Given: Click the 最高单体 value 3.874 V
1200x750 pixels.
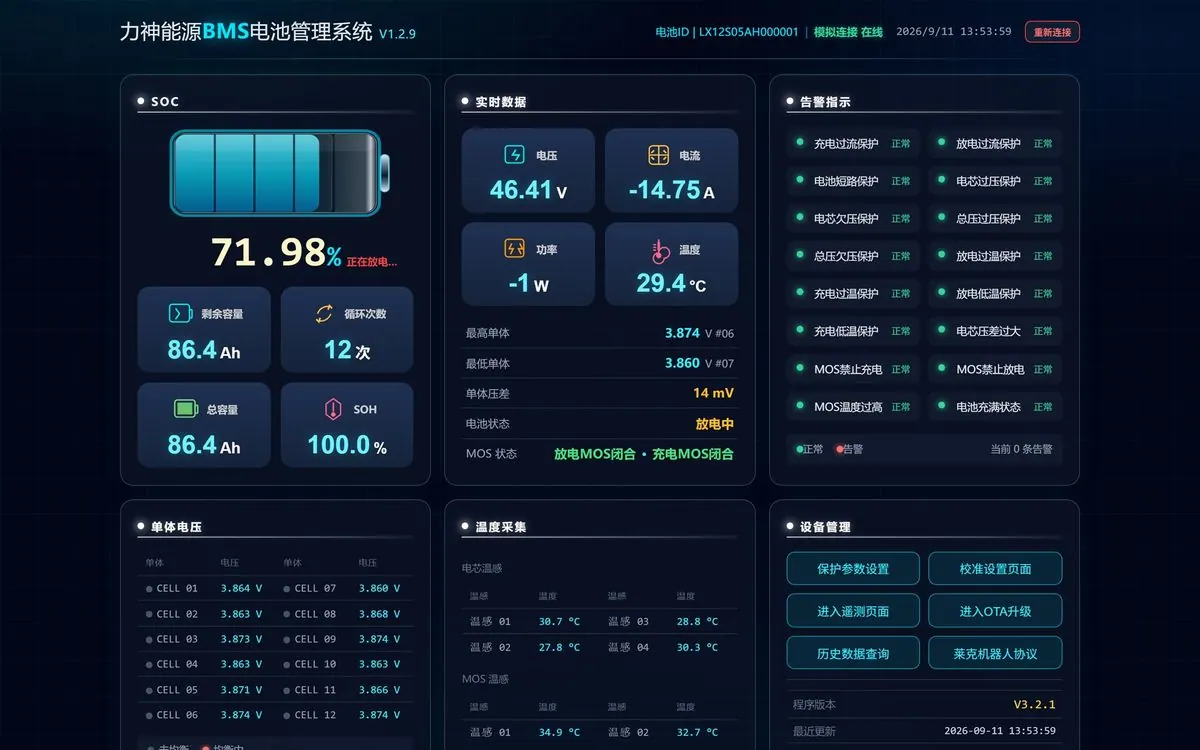Looking at the screenshot, I should [699, 333].
